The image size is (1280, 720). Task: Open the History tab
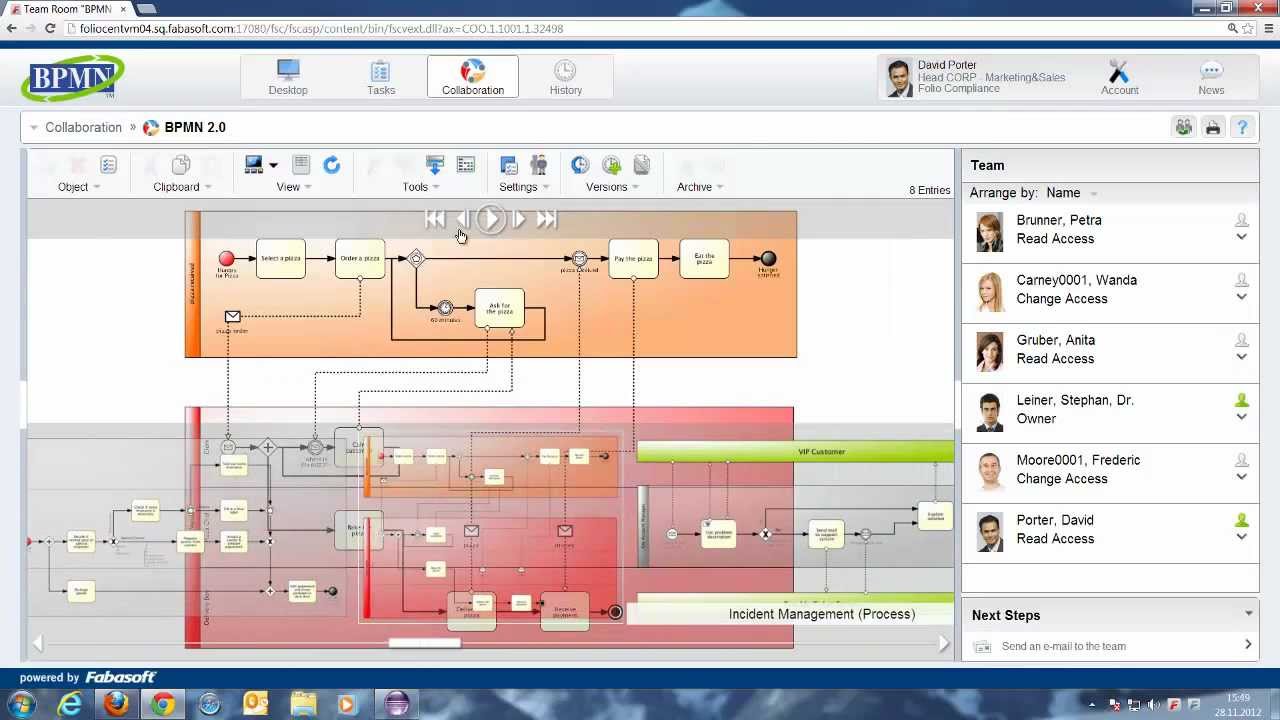point(565,77)
